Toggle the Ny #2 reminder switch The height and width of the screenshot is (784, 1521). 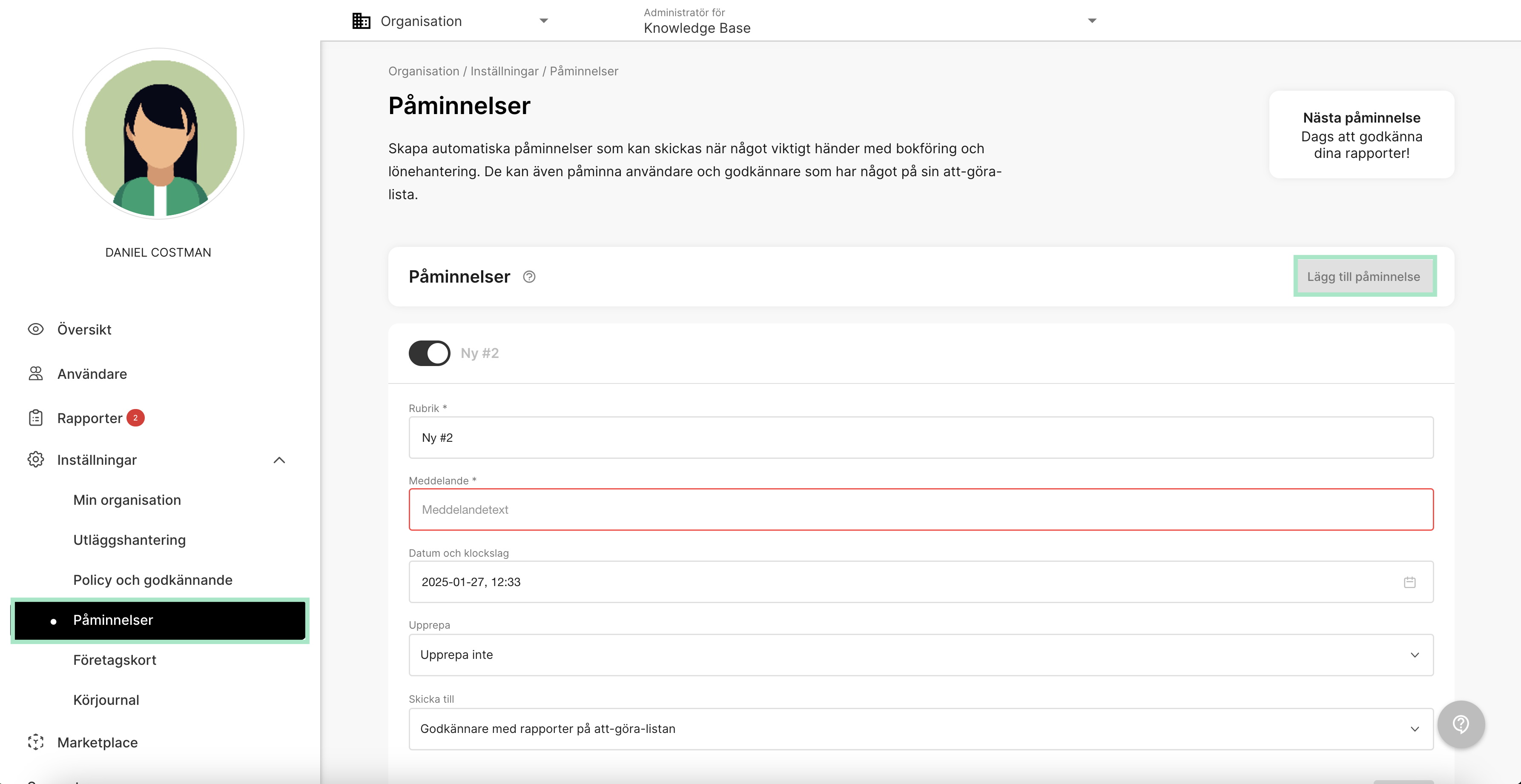pyautogui.click(x=429, y=353)
